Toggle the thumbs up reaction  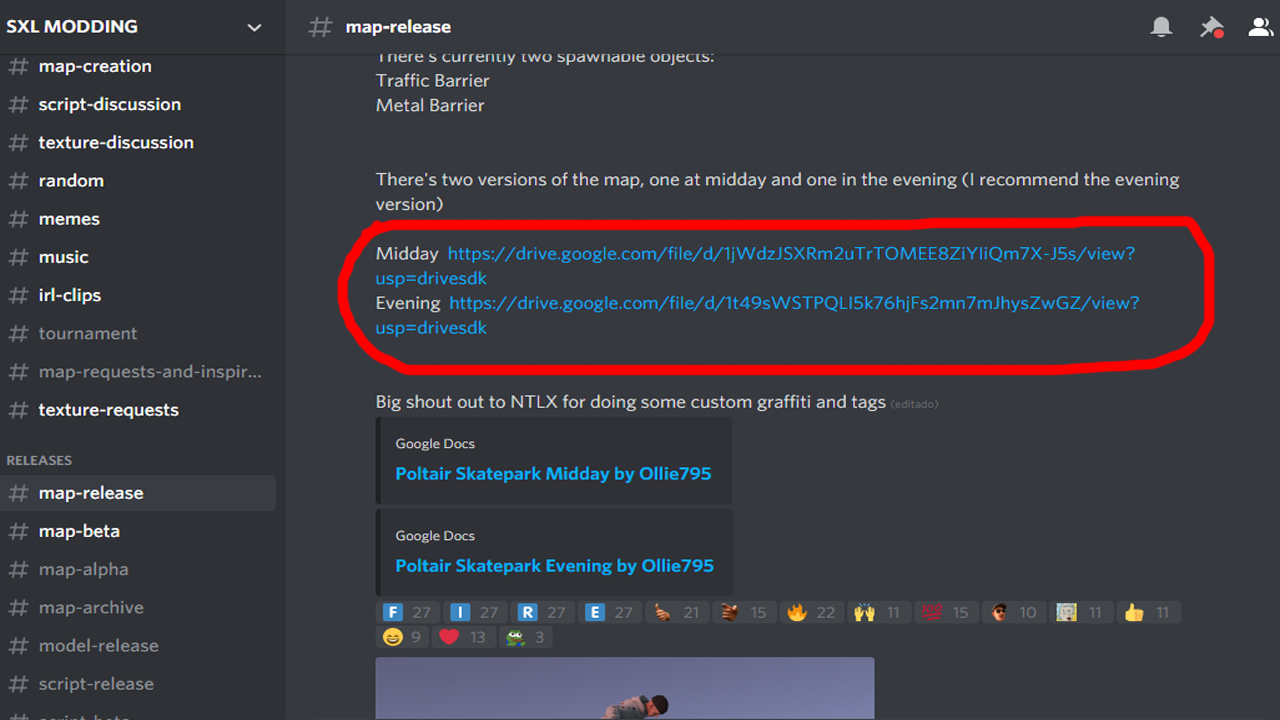[x=1148, y=612]
